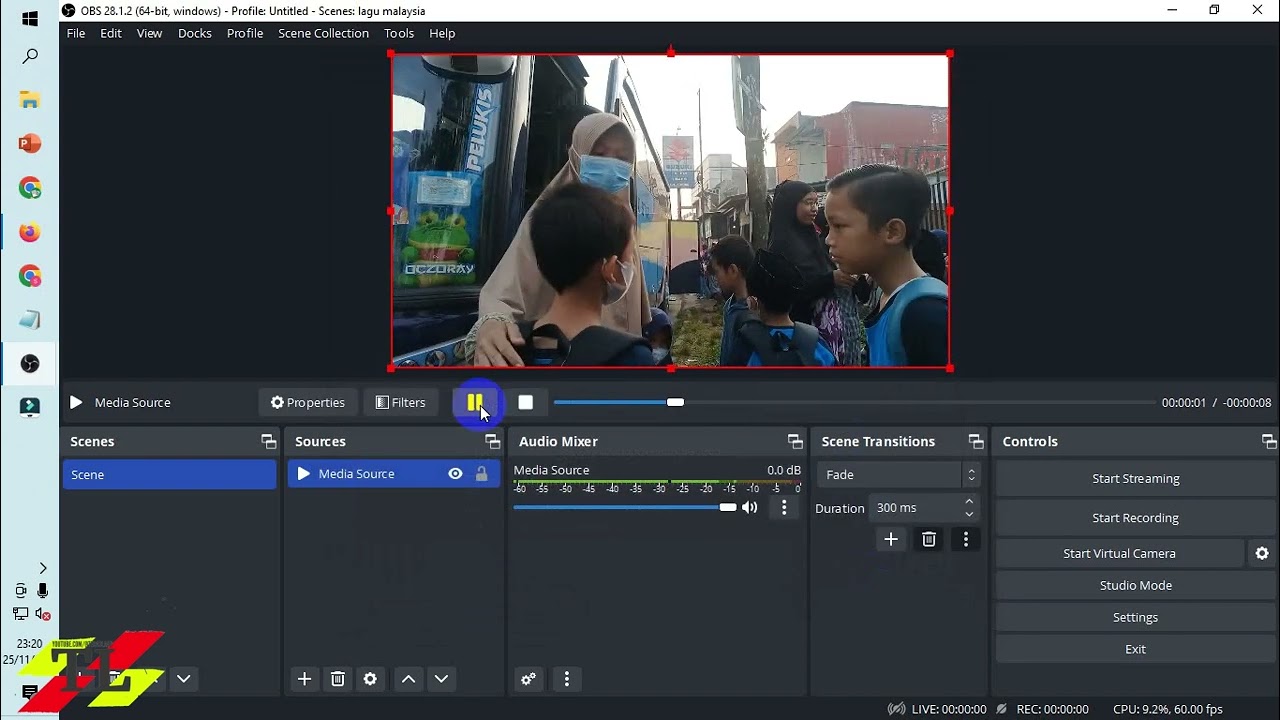Open the Tools menu

[399, 33]
